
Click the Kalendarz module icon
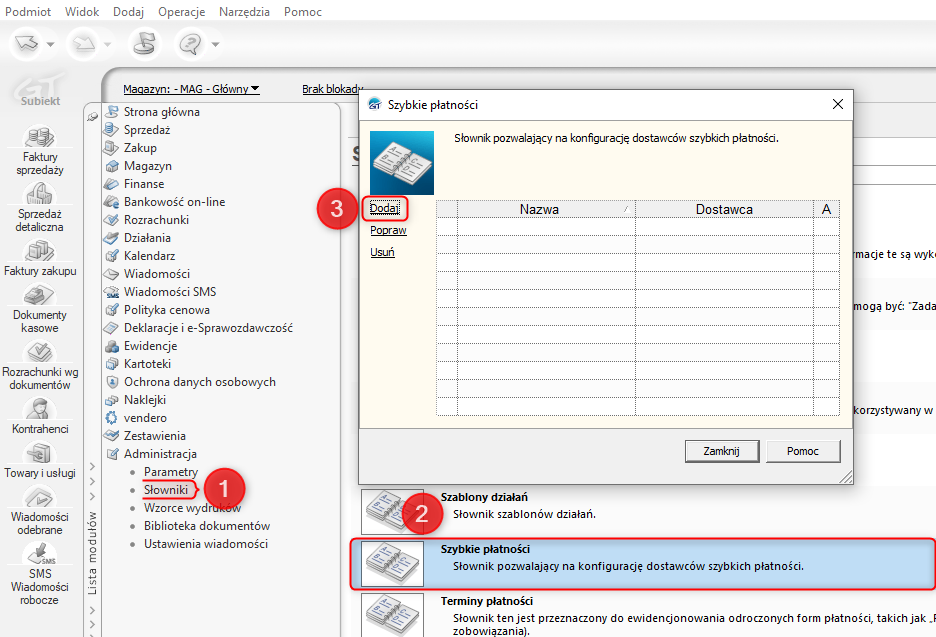coord(112,256)
